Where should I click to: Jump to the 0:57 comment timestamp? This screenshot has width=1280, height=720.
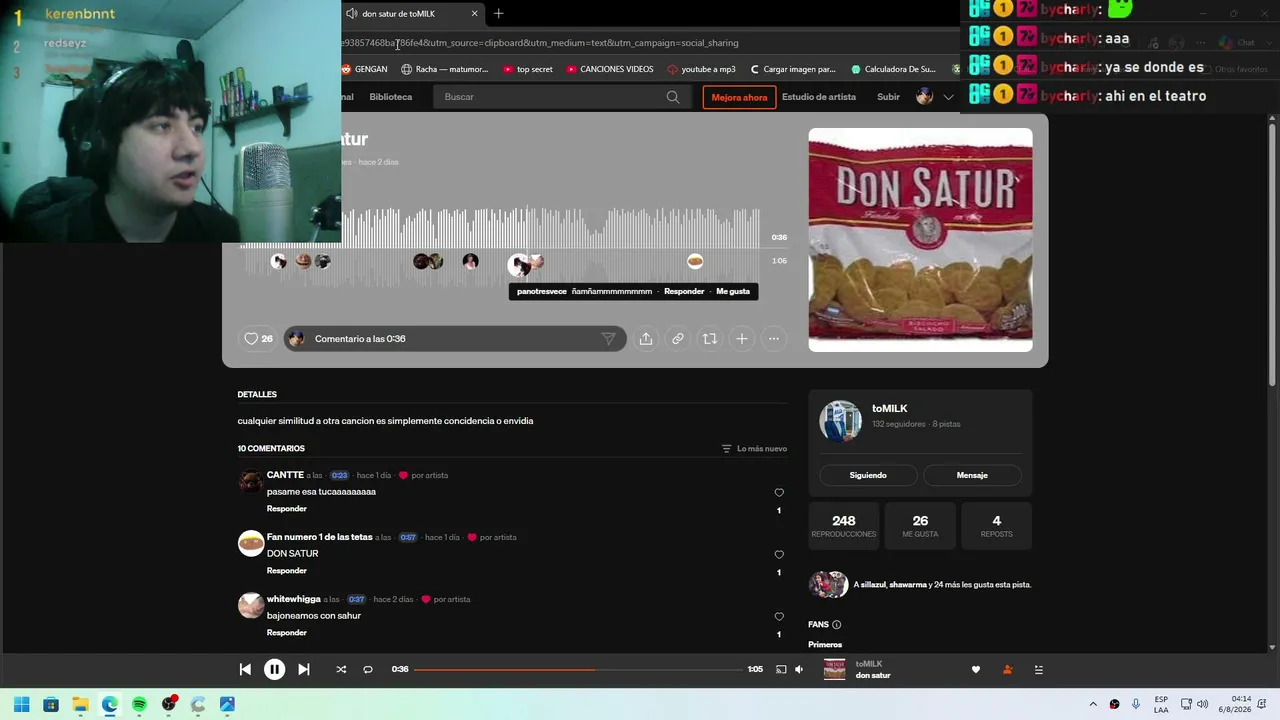point(408,538)
